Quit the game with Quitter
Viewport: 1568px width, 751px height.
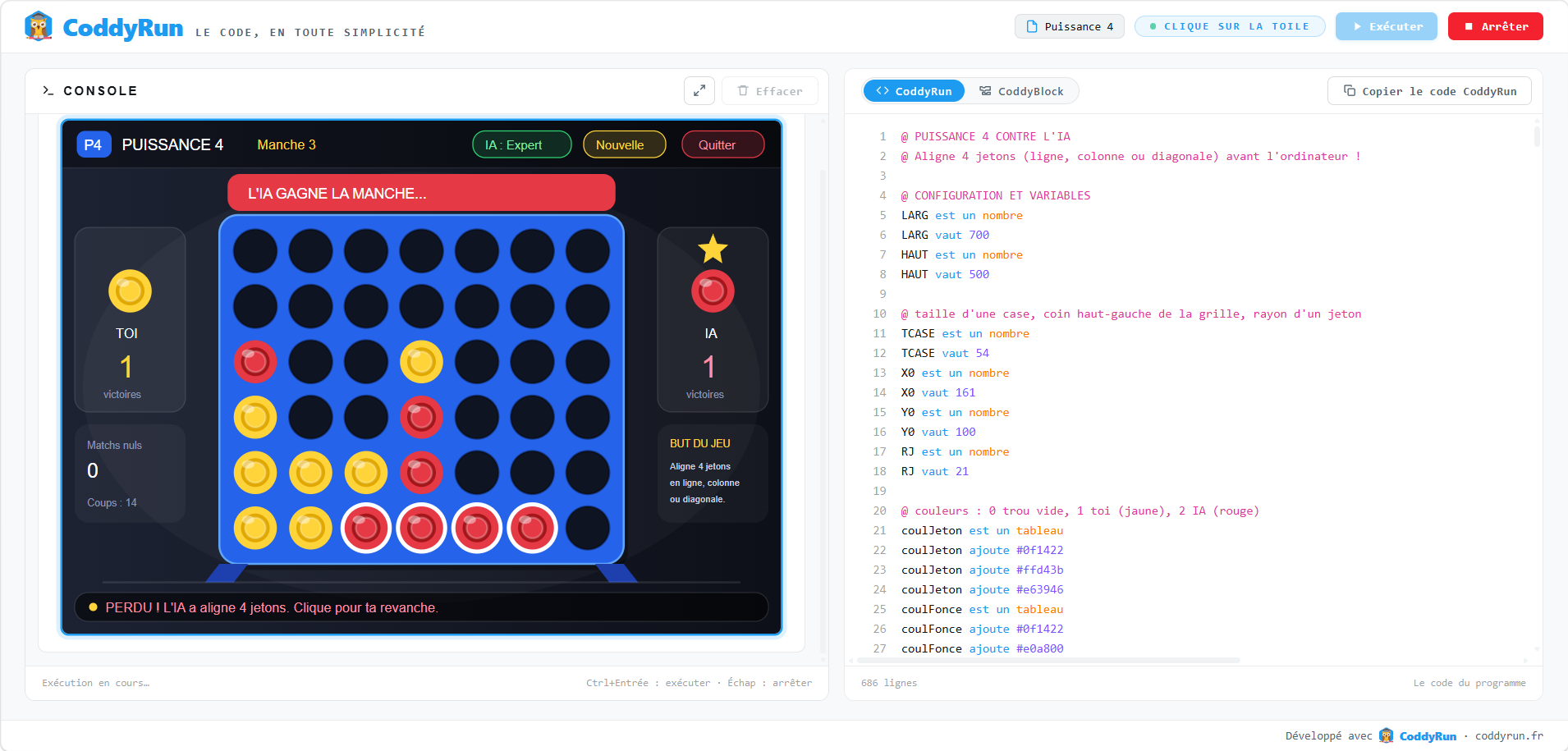(722, 144)
